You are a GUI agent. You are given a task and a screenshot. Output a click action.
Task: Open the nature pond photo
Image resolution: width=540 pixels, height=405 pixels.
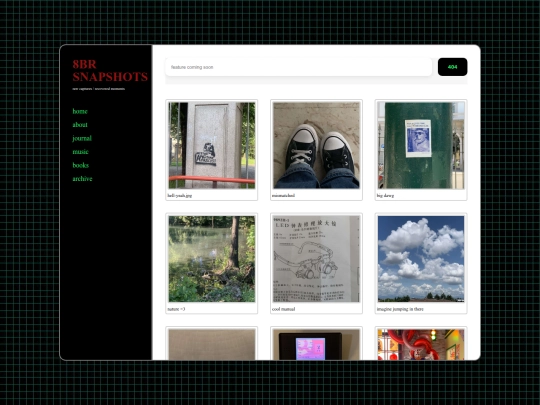(212, 259)
